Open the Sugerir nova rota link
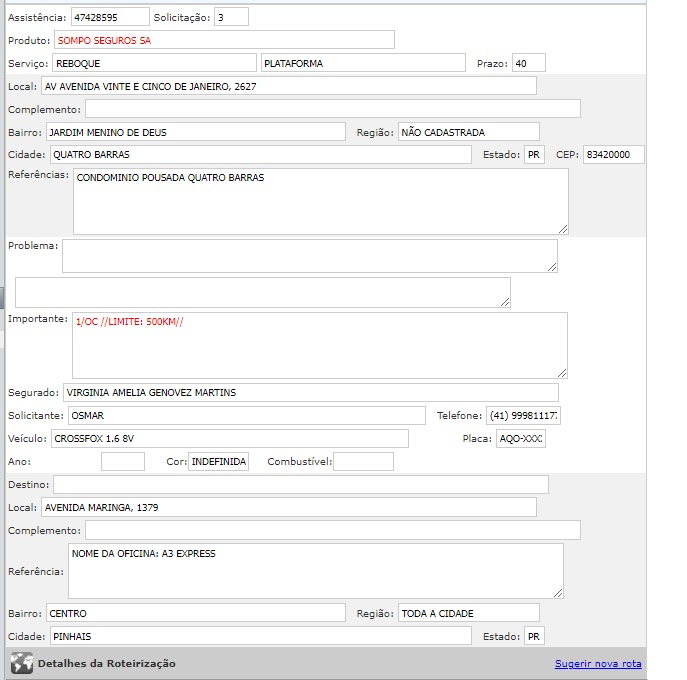 pyautogui.click(x=598, y=663)
